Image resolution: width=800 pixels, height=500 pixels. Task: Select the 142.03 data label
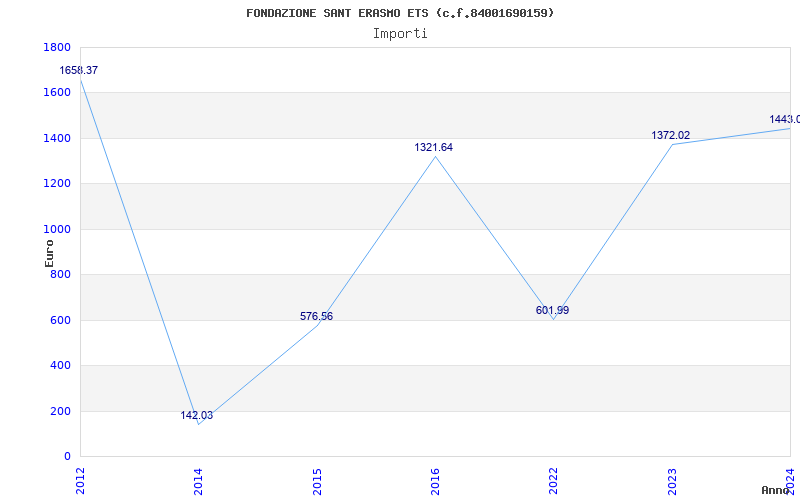pos(196,415)
